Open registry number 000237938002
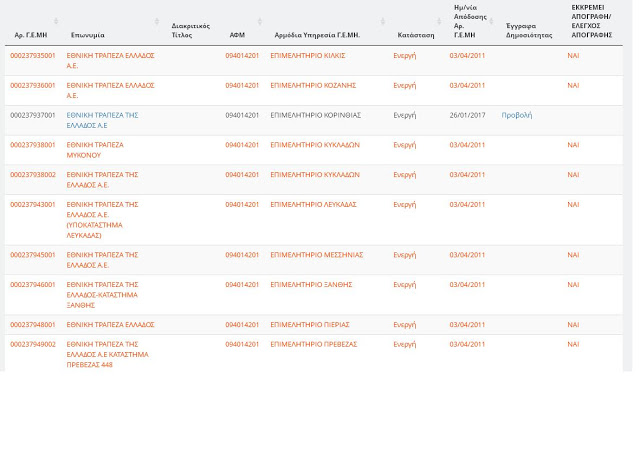The width and height of the screenshot is (640, 462). [x=33, y=175]
